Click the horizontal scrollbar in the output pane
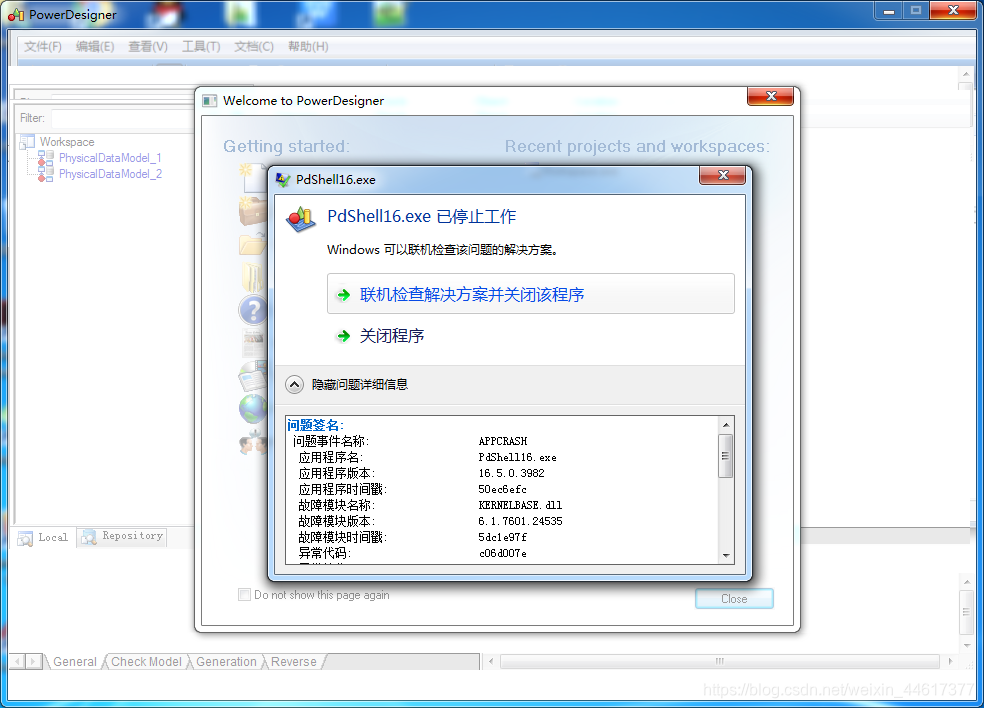The image size is (984, 708). click(720, 661)
